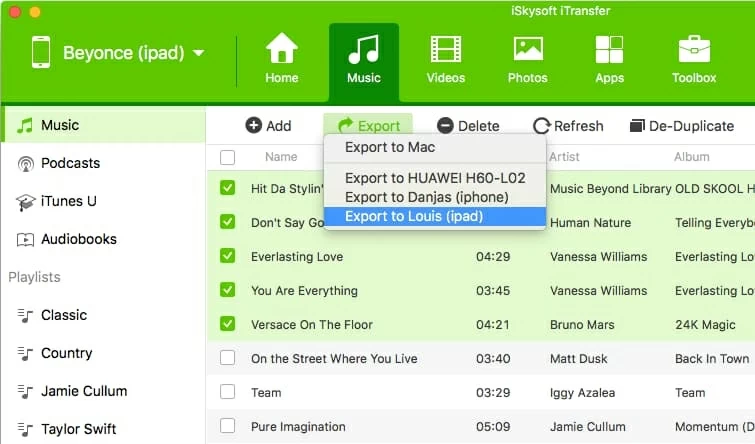This screenshot has height=444, width=755.
Task: Sort by the Album column header
Action: (691, 157)
